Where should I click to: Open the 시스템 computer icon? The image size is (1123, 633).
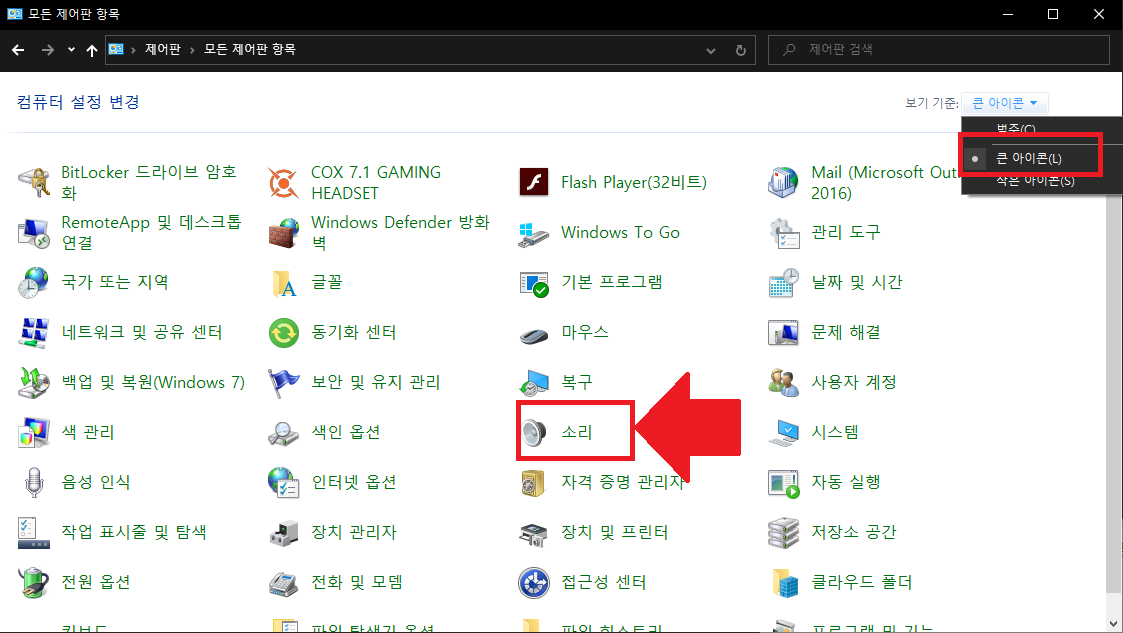784,433
